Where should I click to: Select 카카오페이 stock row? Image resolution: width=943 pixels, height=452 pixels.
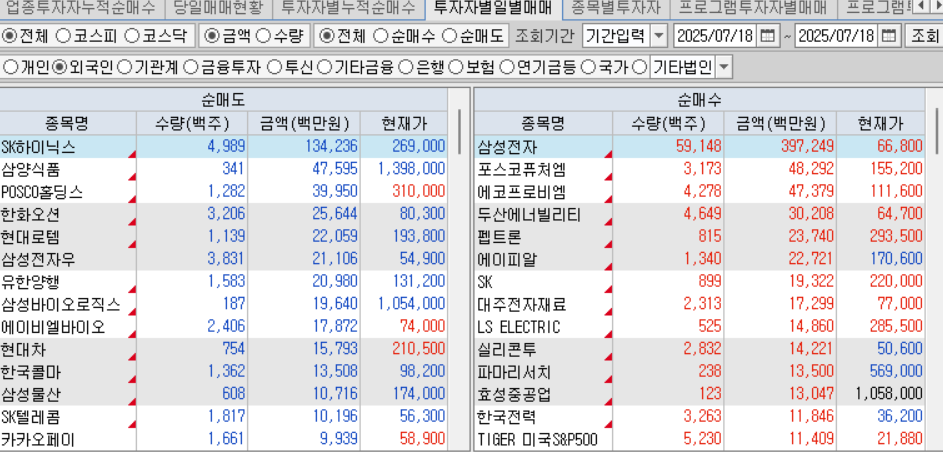tap(224, 440)
